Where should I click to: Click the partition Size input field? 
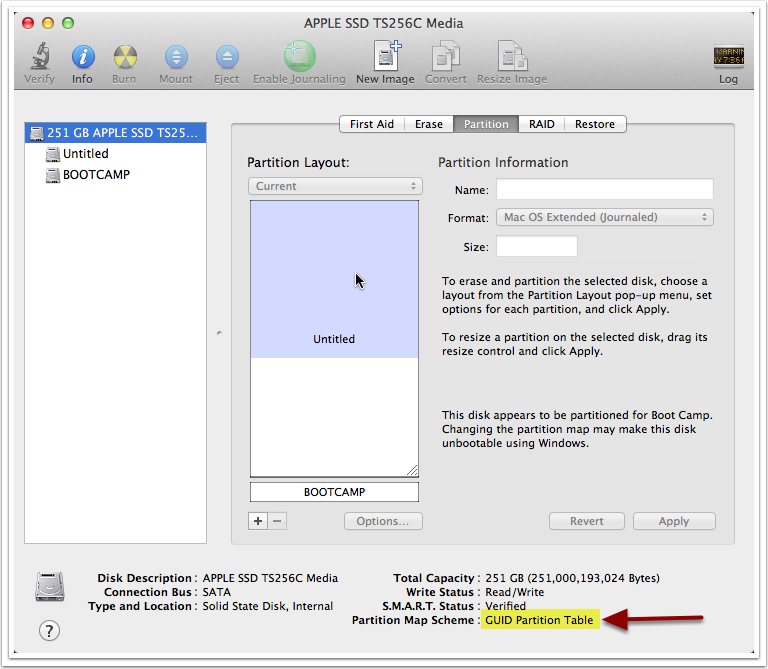[x=537, y=246]
